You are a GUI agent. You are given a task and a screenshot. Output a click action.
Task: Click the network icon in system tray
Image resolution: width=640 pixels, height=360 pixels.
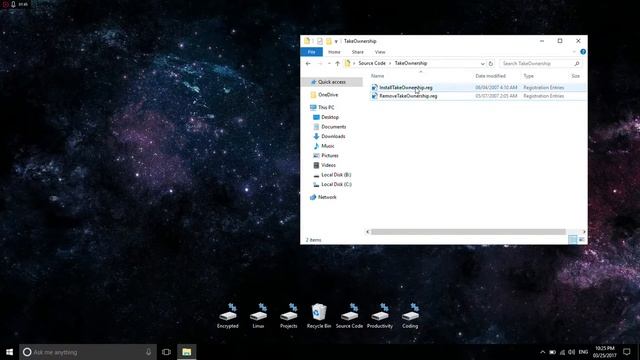562,352
